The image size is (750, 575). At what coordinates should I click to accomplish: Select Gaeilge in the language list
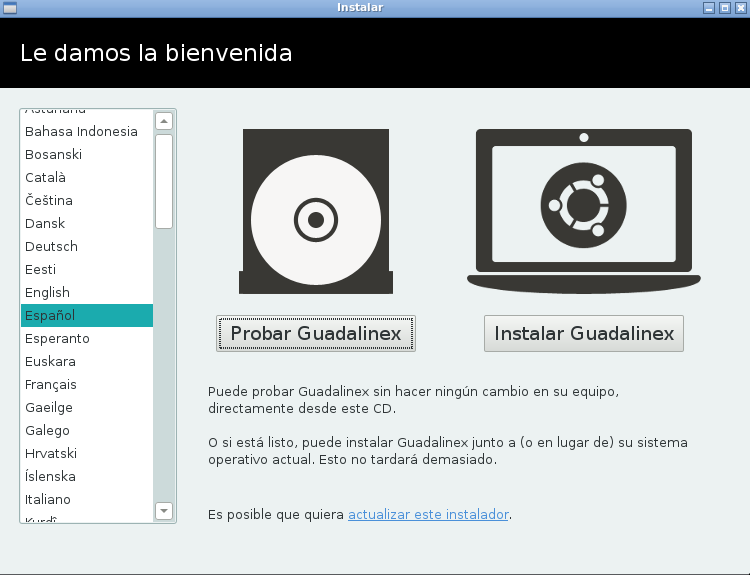pos(87,407)
